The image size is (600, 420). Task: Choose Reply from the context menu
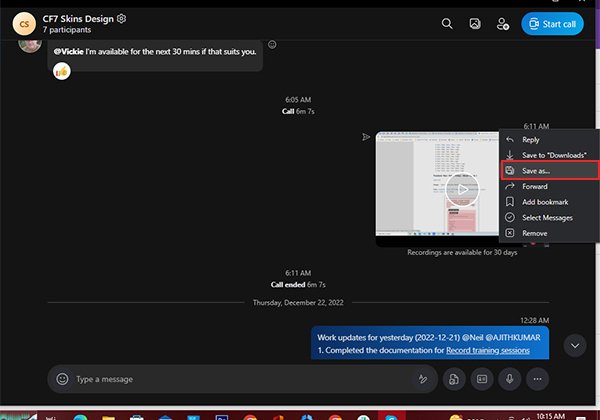click(530, 140)
